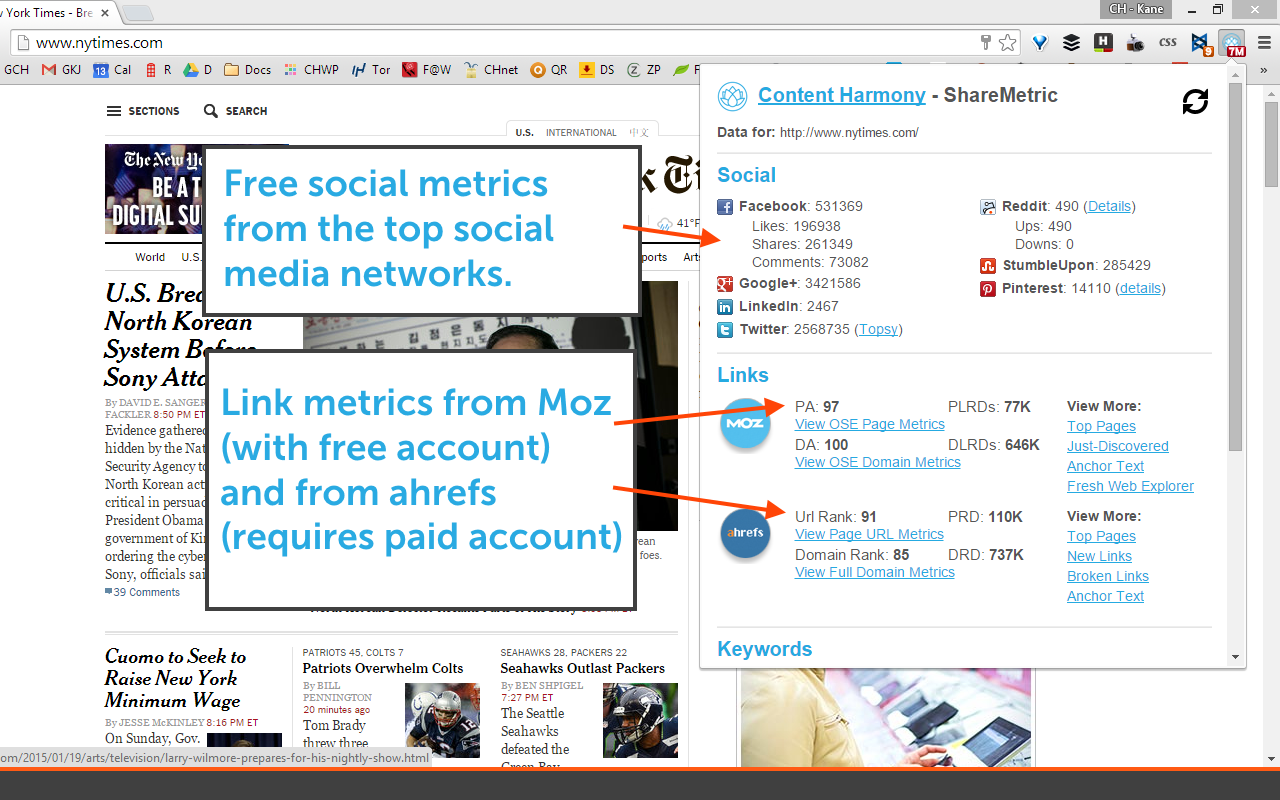Click the saved-password key icon in address bar
The width and height of the screenshot is (1280, 800).
click(x=986, y=43)
